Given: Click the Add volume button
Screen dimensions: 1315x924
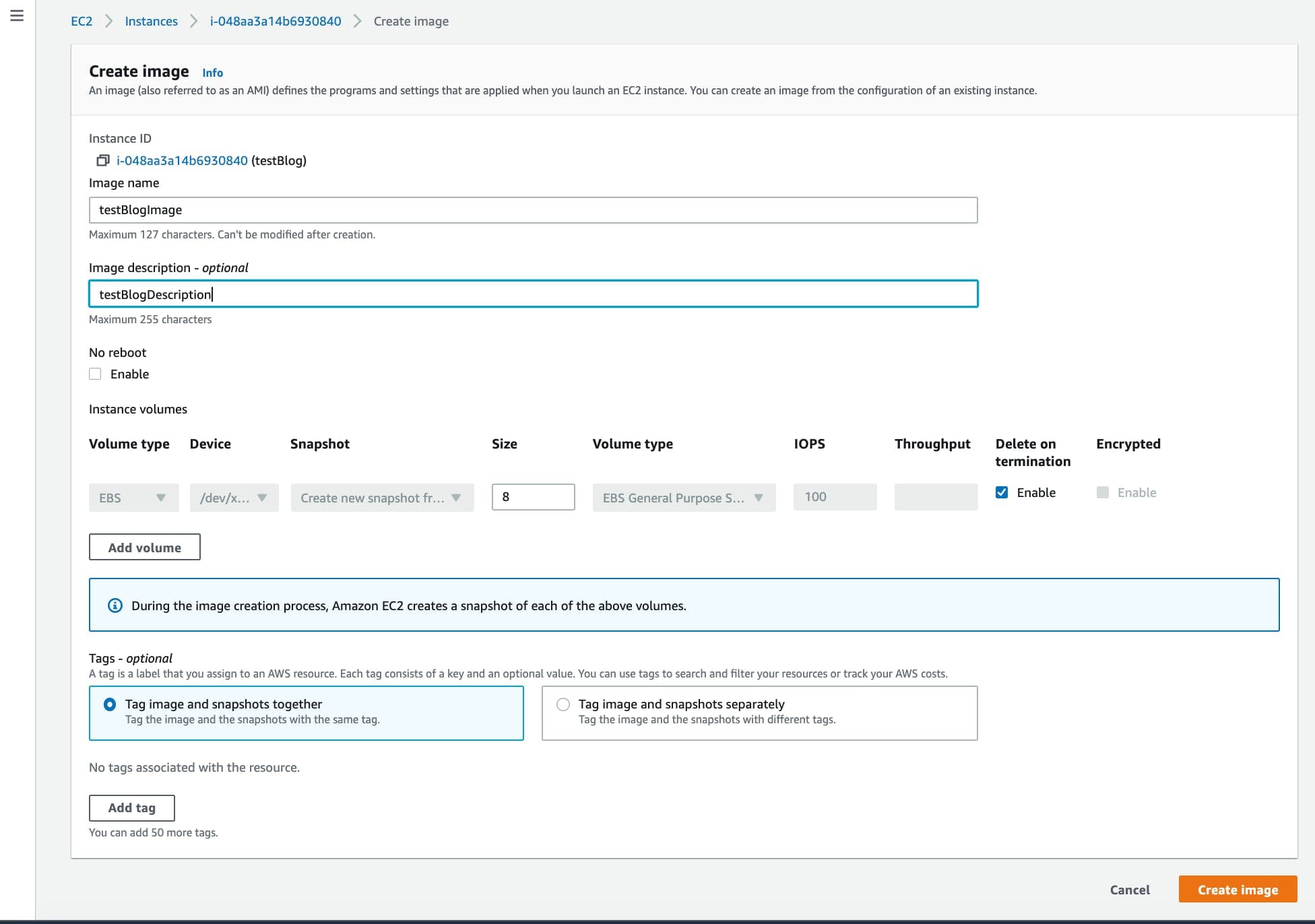Looking at the screenshot, I should pyautogui.click(x=145, y=547).
